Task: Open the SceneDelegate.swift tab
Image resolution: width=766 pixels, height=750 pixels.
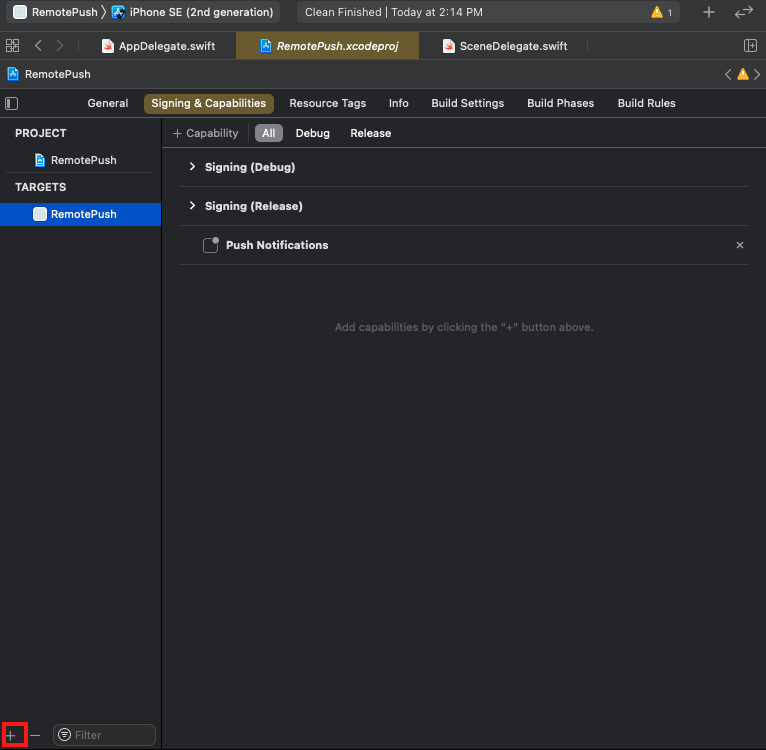Action: pyautogui.click(x=505, y=46)
